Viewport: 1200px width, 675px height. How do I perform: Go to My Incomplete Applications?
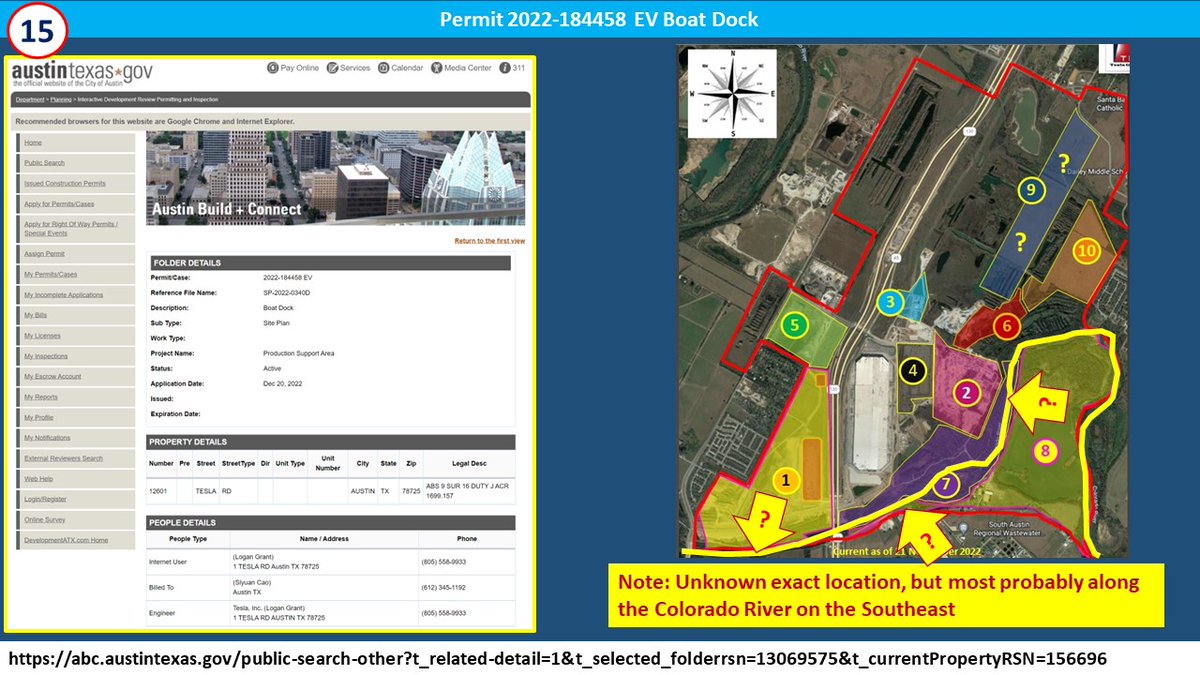tap(63, 295)
